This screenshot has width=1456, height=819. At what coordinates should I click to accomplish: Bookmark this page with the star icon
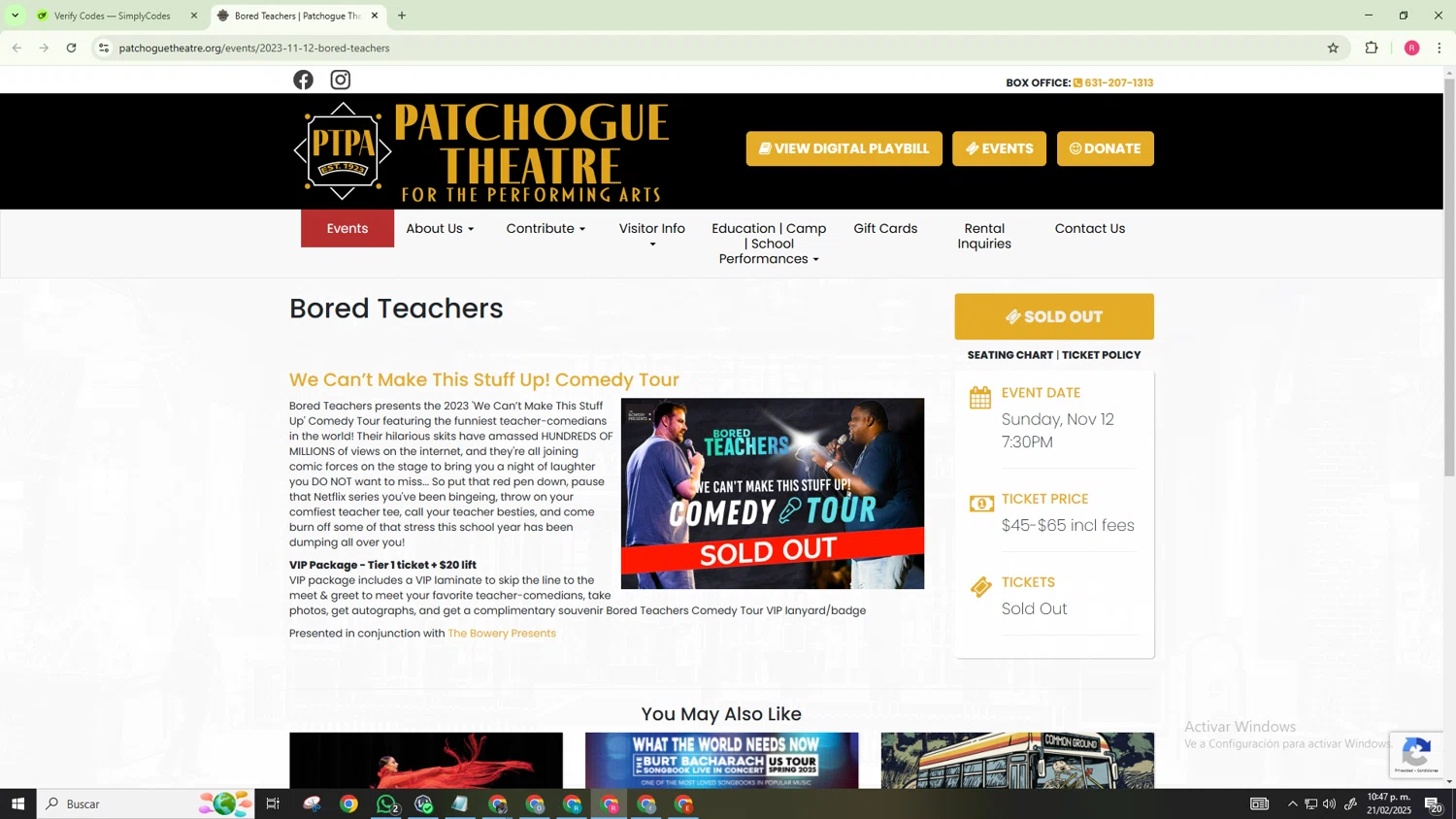(1333, 48)
